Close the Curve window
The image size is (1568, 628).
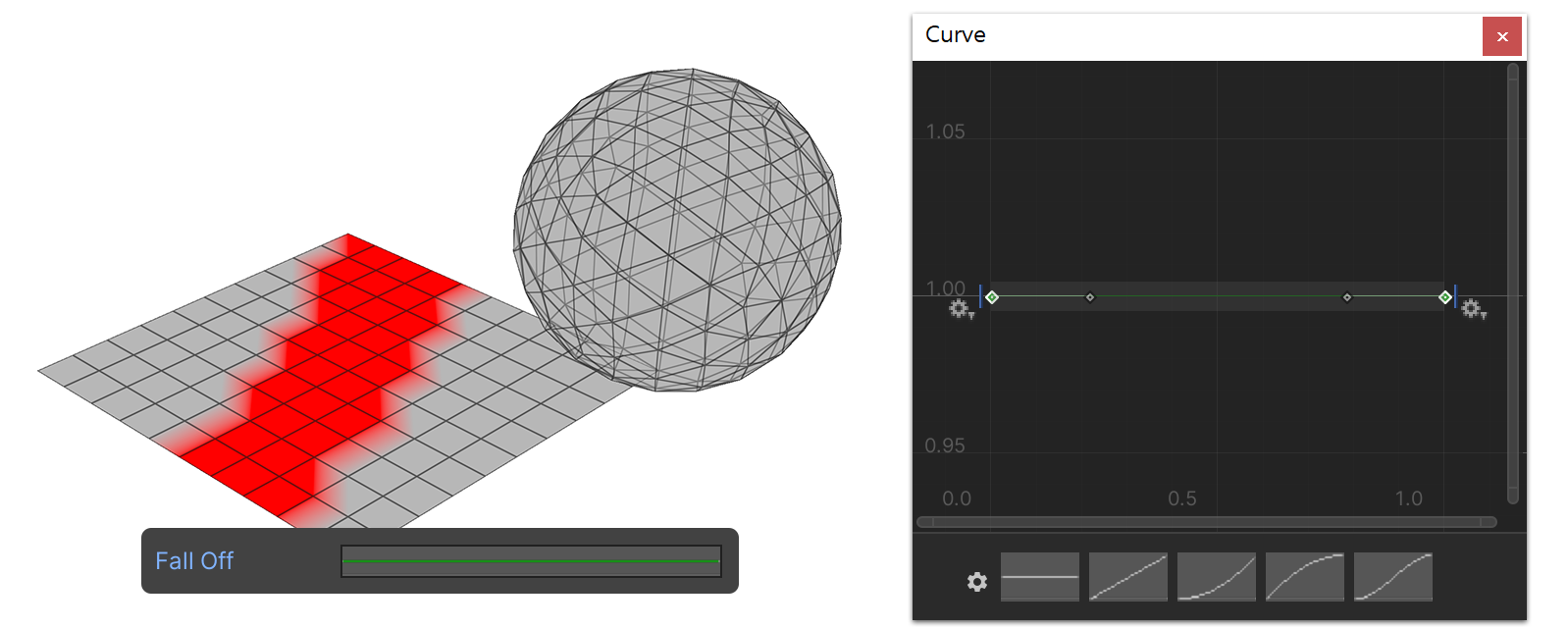click(x=1501, y=36)
